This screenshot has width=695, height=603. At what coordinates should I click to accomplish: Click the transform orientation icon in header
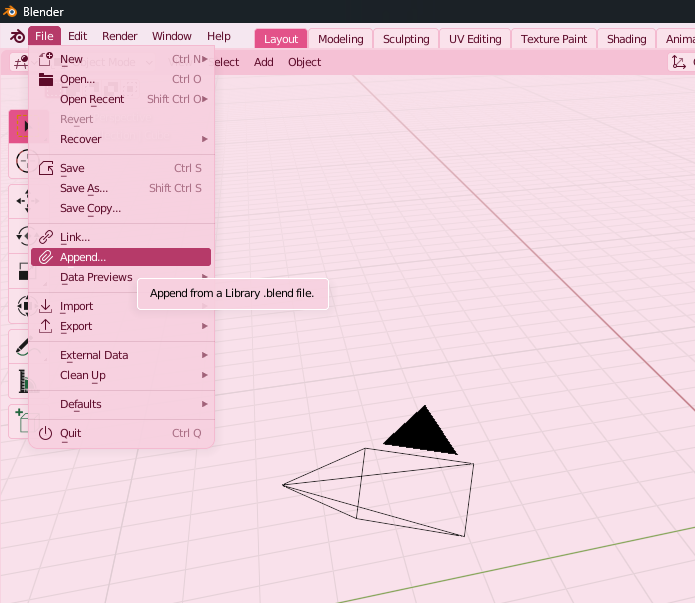(678, 62)
